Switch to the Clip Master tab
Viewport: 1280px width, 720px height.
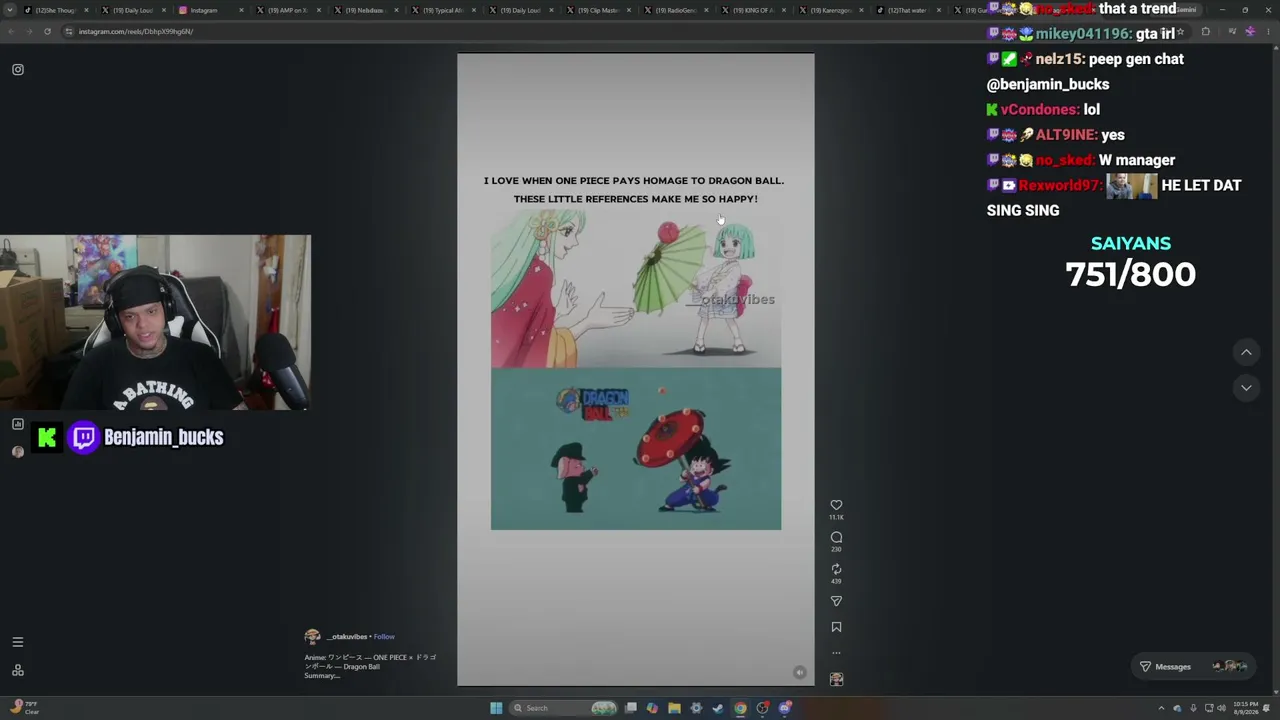coord(598,10)
